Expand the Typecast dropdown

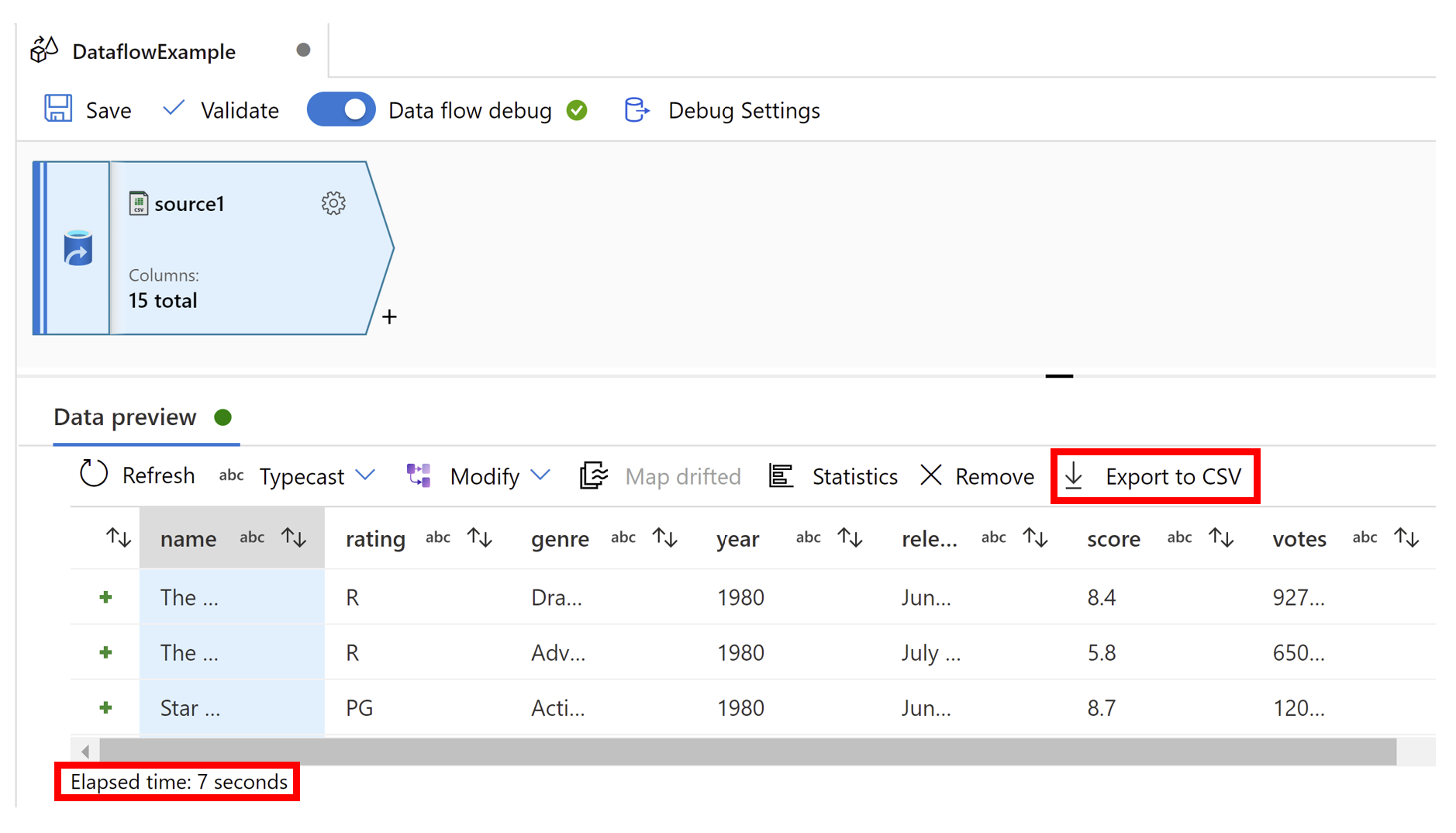(365, 475)
